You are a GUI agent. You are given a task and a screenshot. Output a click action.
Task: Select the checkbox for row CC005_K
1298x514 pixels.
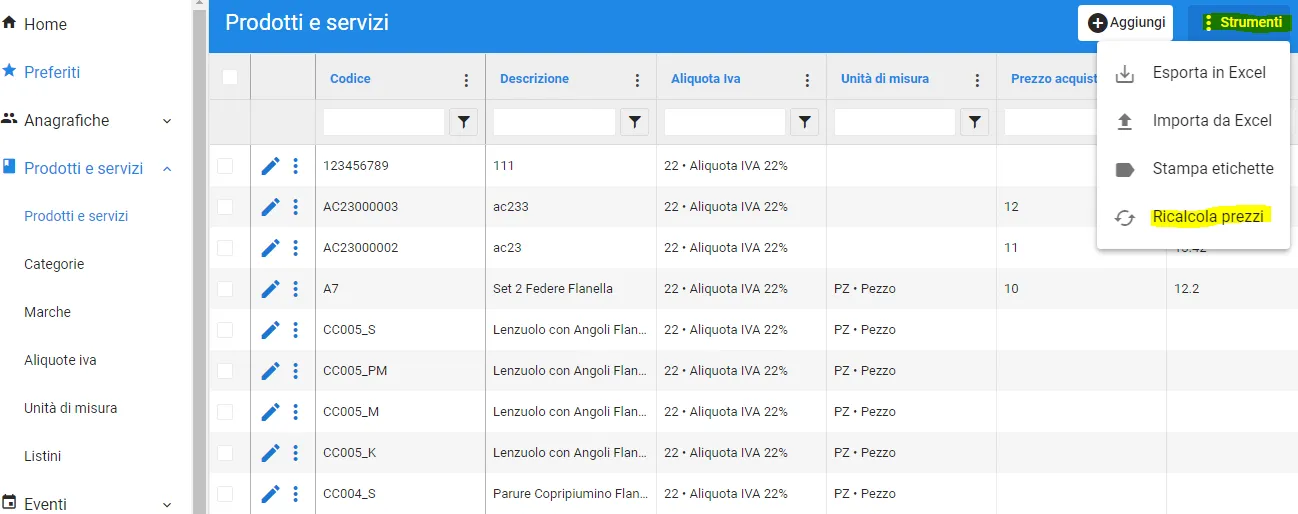click(x=225, y=453)
